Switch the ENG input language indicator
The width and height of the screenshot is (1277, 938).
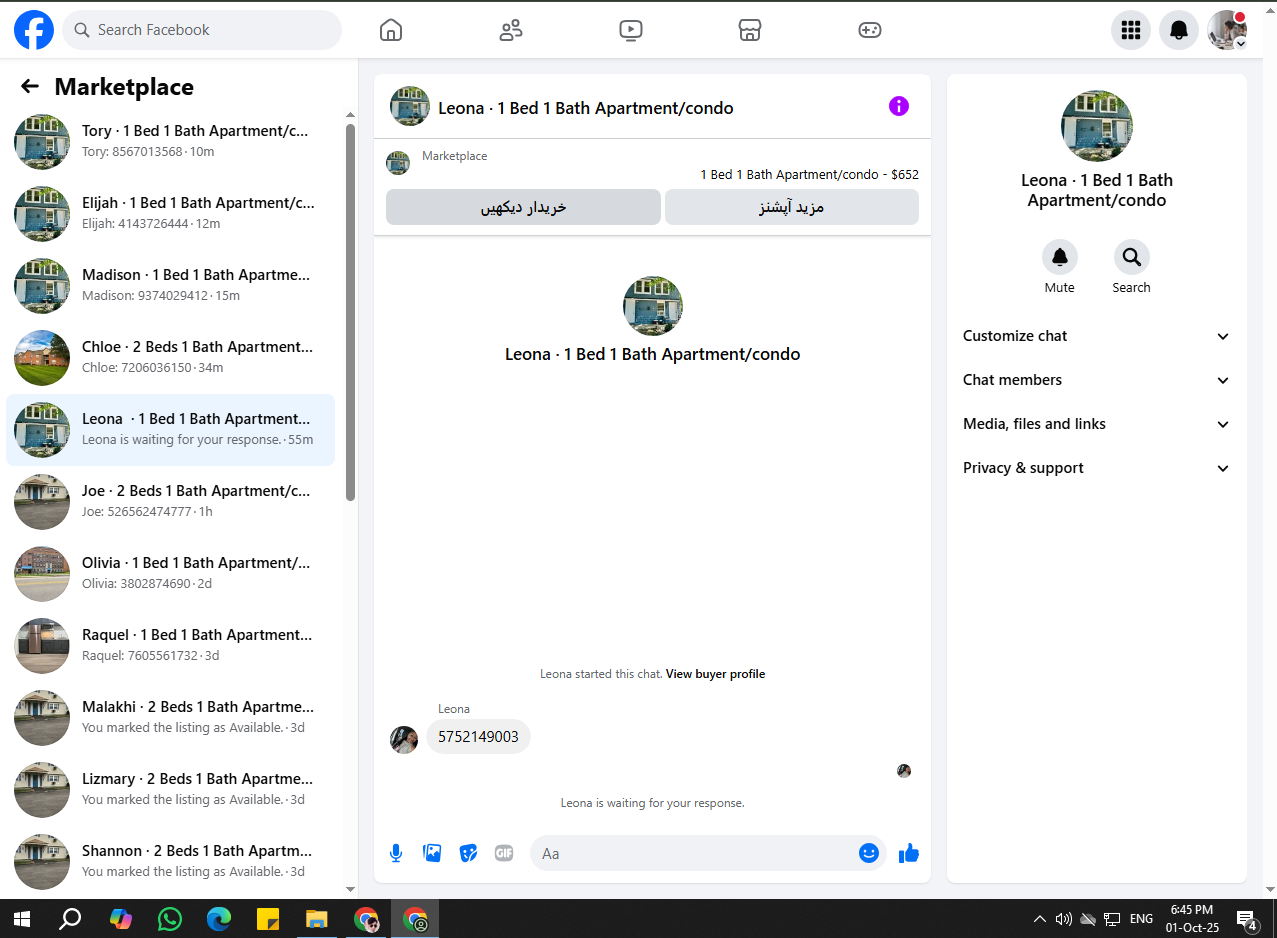pos(1141,919)
